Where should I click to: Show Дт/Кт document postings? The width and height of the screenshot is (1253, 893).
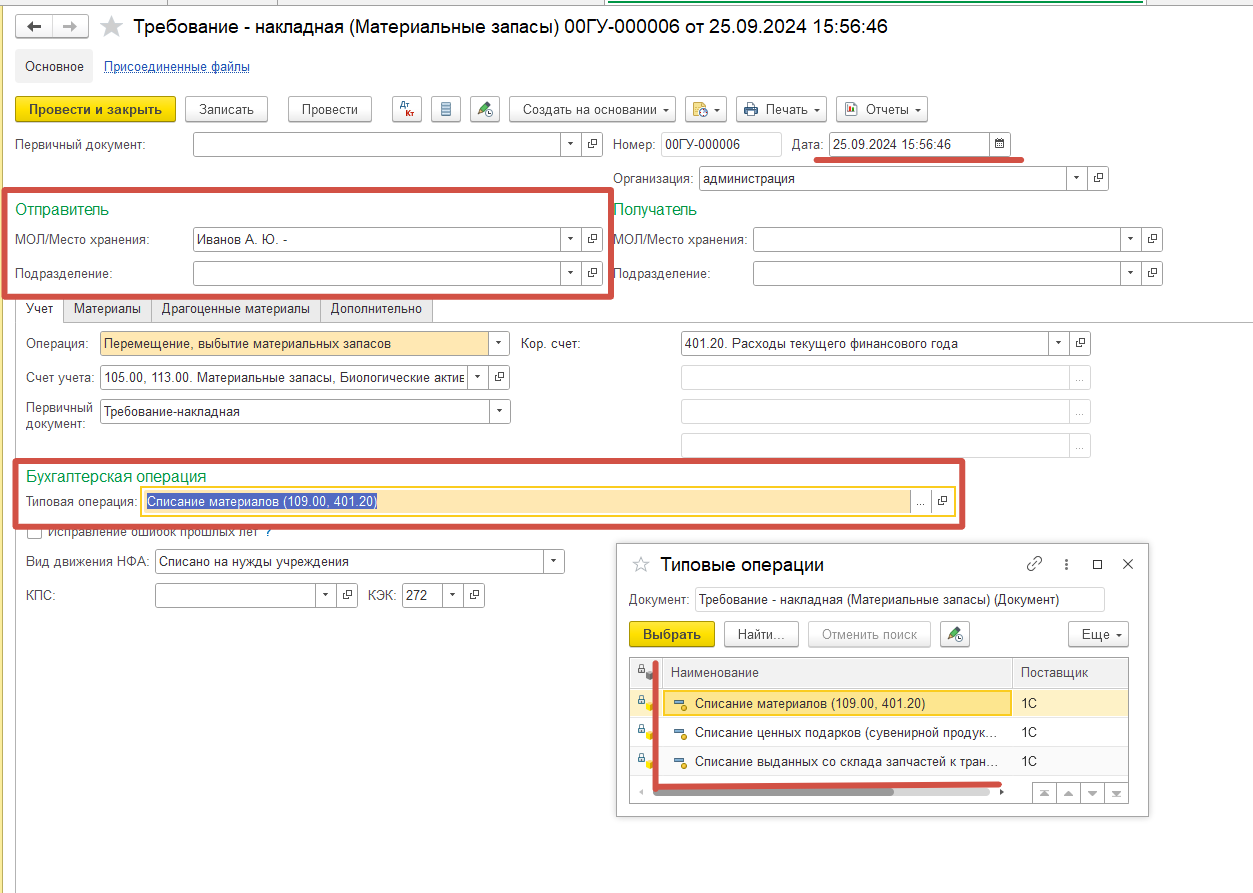click(x=406, y=109)
